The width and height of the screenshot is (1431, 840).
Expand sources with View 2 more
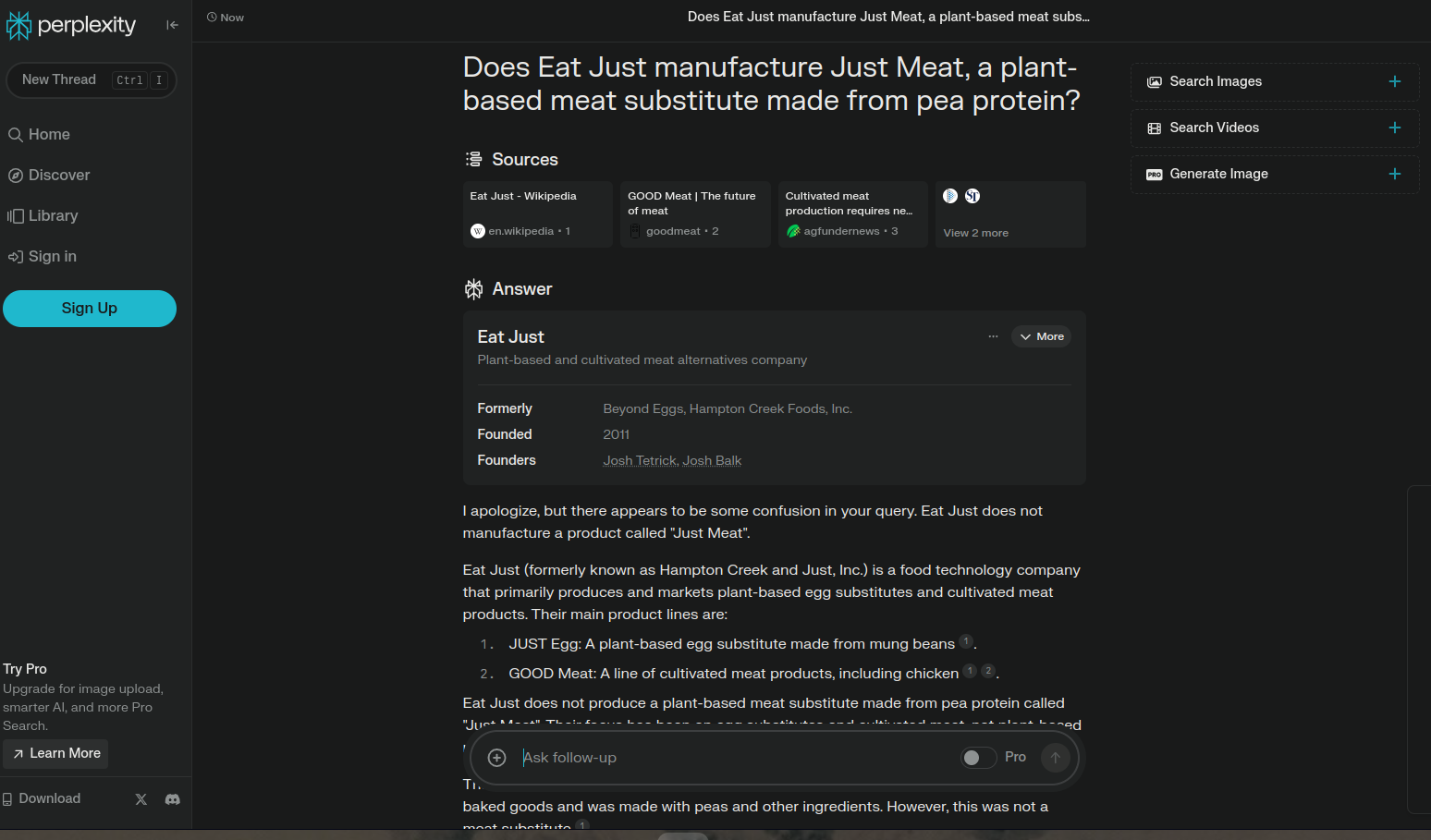pyautogui.click(x=975, y=233)
